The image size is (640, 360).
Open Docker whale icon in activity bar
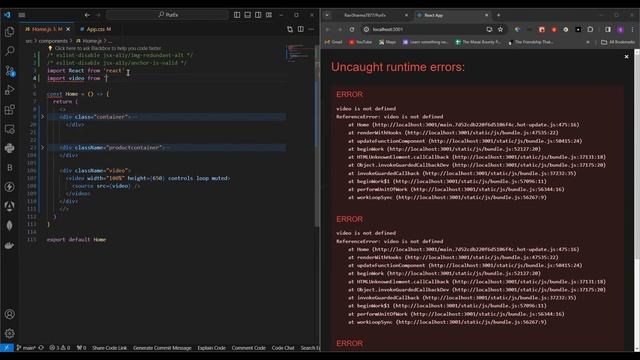coord(9,245)
